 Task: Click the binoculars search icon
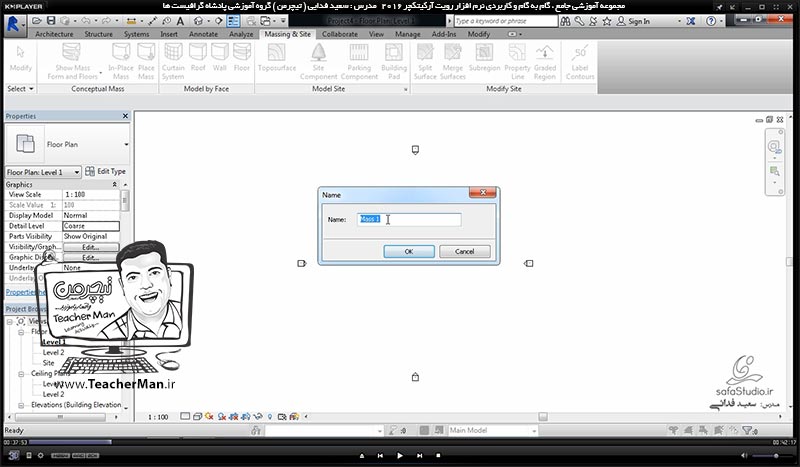click(565, 21)
